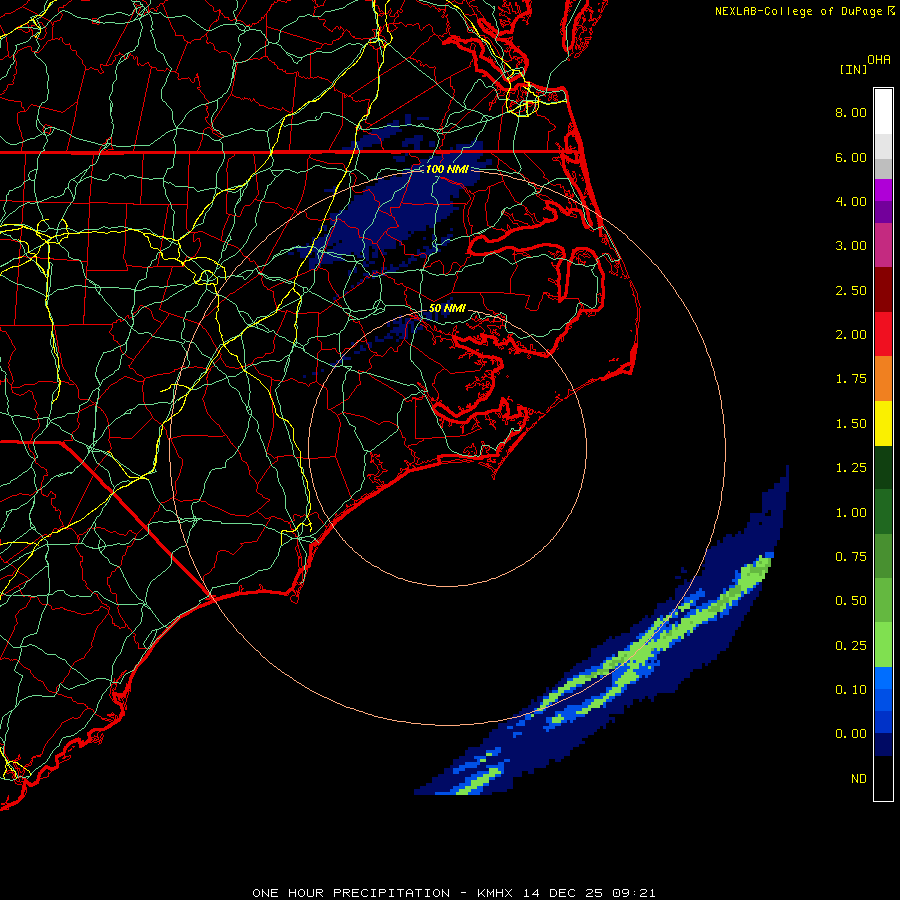Image resolution: width=900 pixels, height=900 pixels.
Task: Click the 0.75 legend value
Action: (851, 557)
